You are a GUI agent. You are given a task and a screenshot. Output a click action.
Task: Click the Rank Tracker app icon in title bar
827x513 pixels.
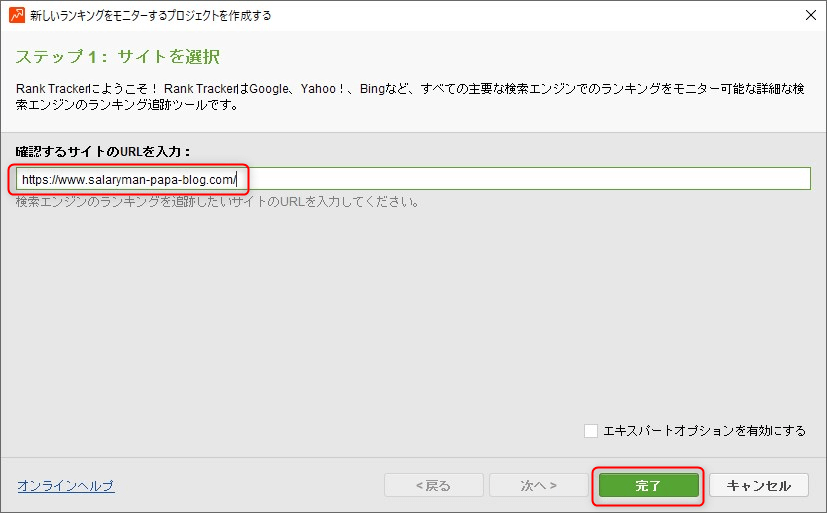17,15
